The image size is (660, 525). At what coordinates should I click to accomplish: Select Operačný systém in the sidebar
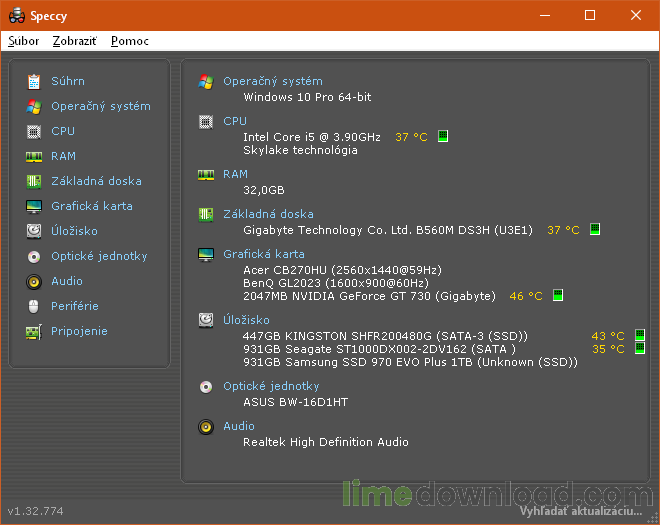[x=100, y=106]
